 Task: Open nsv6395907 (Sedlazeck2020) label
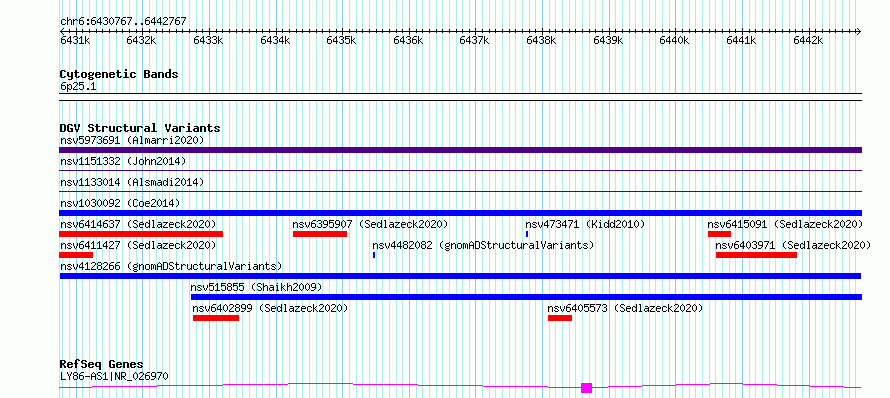click(x=370, y=224)
